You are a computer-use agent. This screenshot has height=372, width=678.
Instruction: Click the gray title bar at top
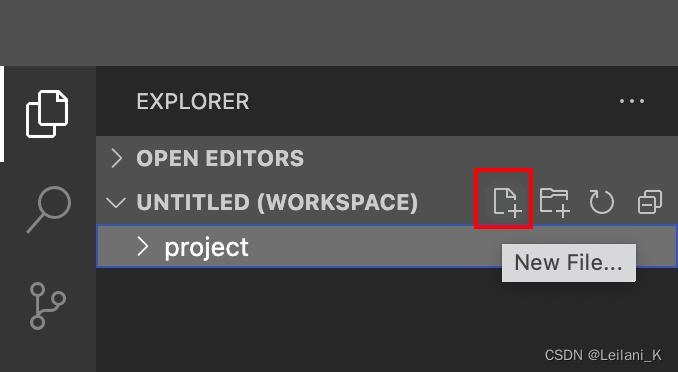click(x=339, y=33)
